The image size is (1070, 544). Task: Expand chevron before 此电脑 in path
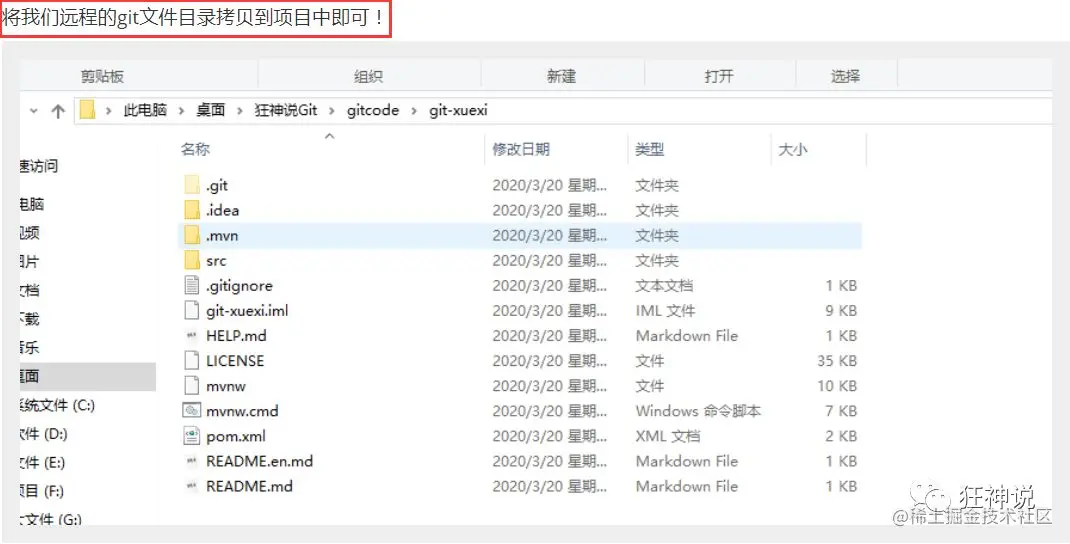pyautogui.click(x=109, y=111)
